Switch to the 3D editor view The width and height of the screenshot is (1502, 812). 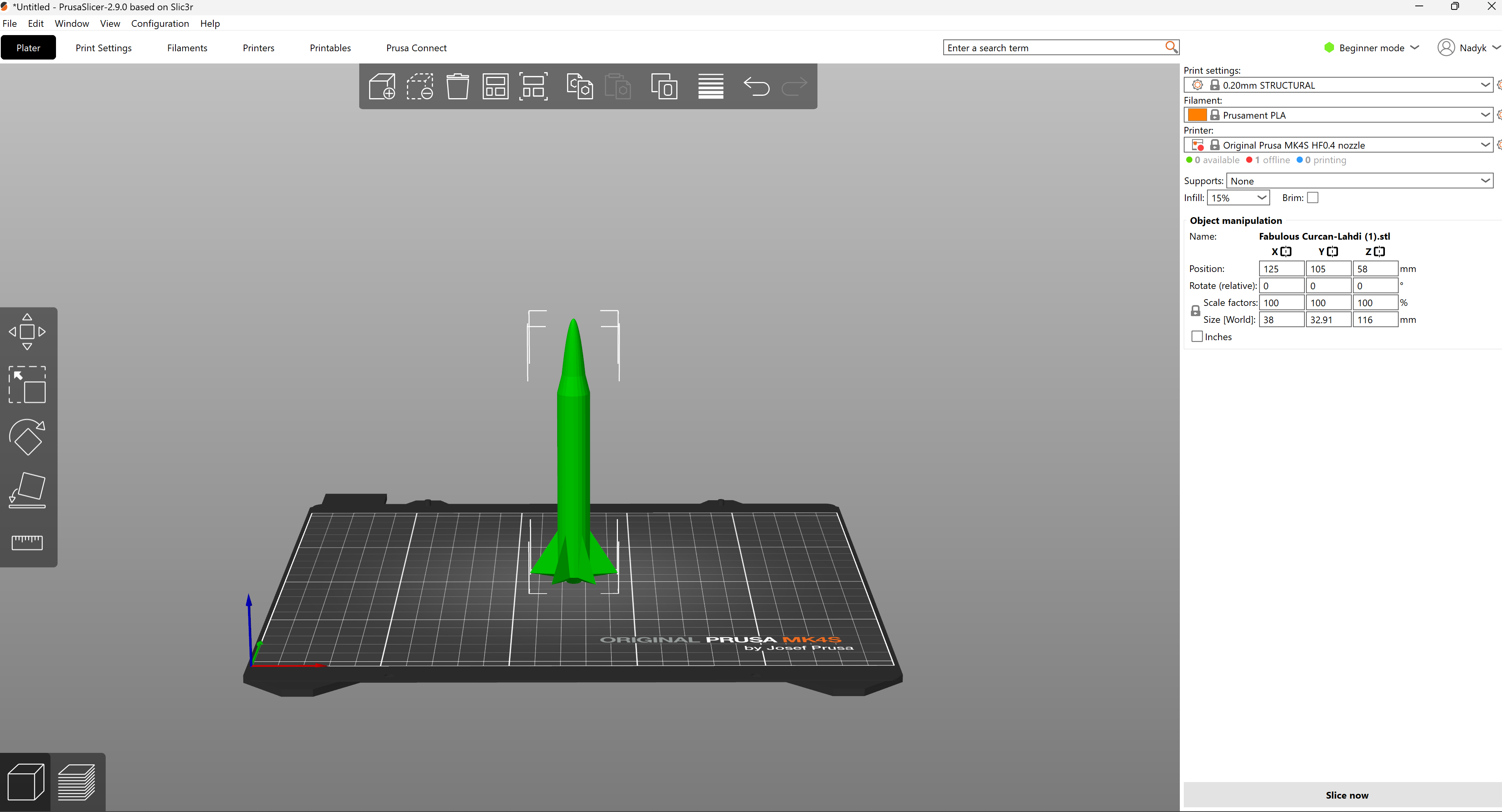(26, 782)
